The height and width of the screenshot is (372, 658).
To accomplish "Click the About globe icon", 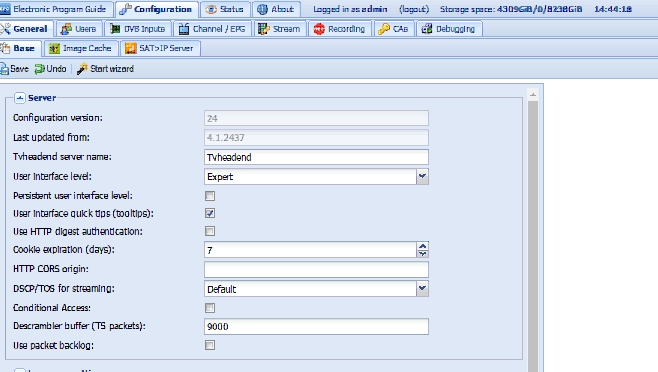I will click(262, 9).
